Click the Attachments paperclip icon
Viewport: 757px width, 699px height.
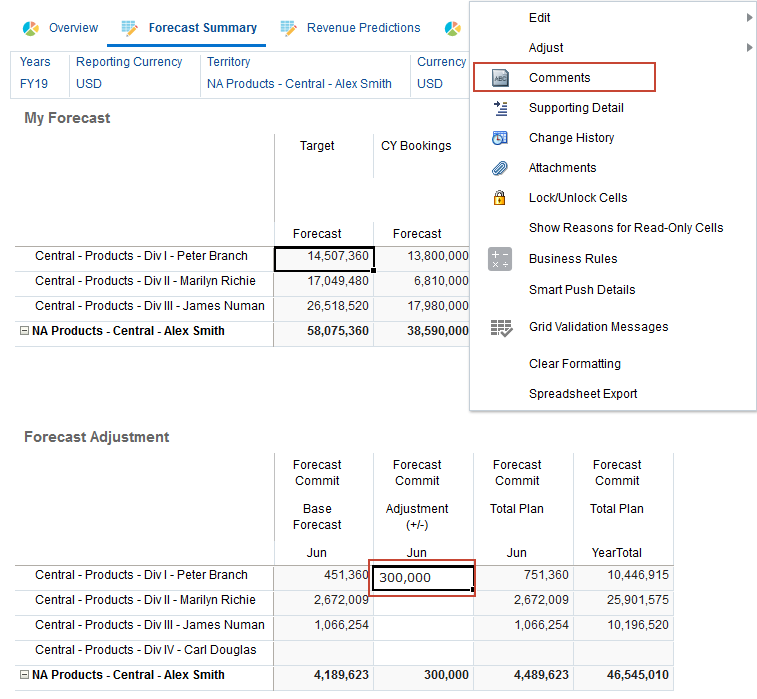pyautogui.click(x=500, y=168)
